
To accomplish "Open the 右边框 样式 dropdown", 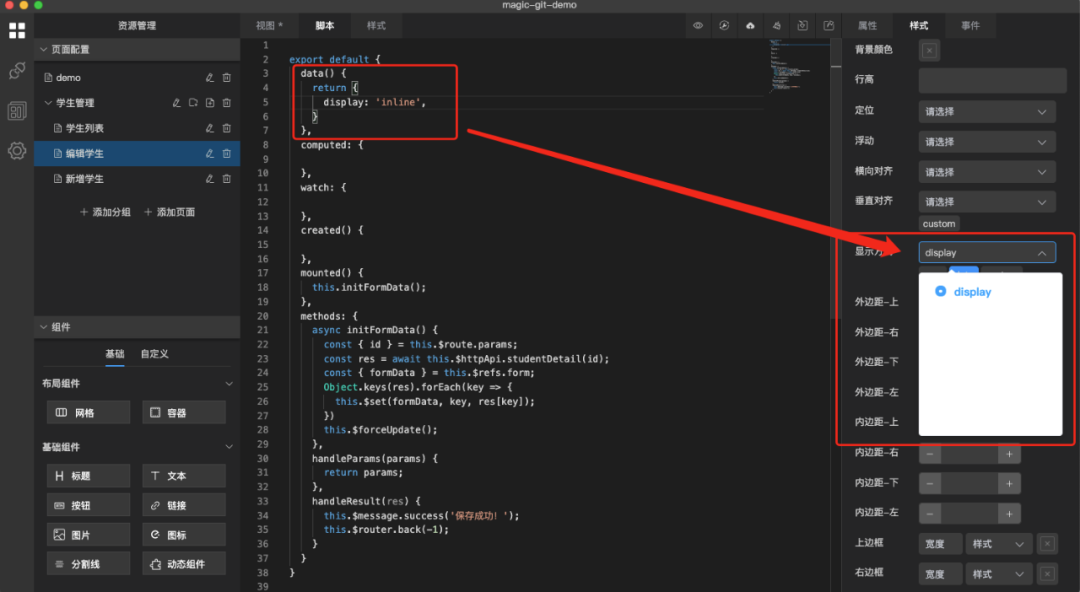I will pos(998,574).
